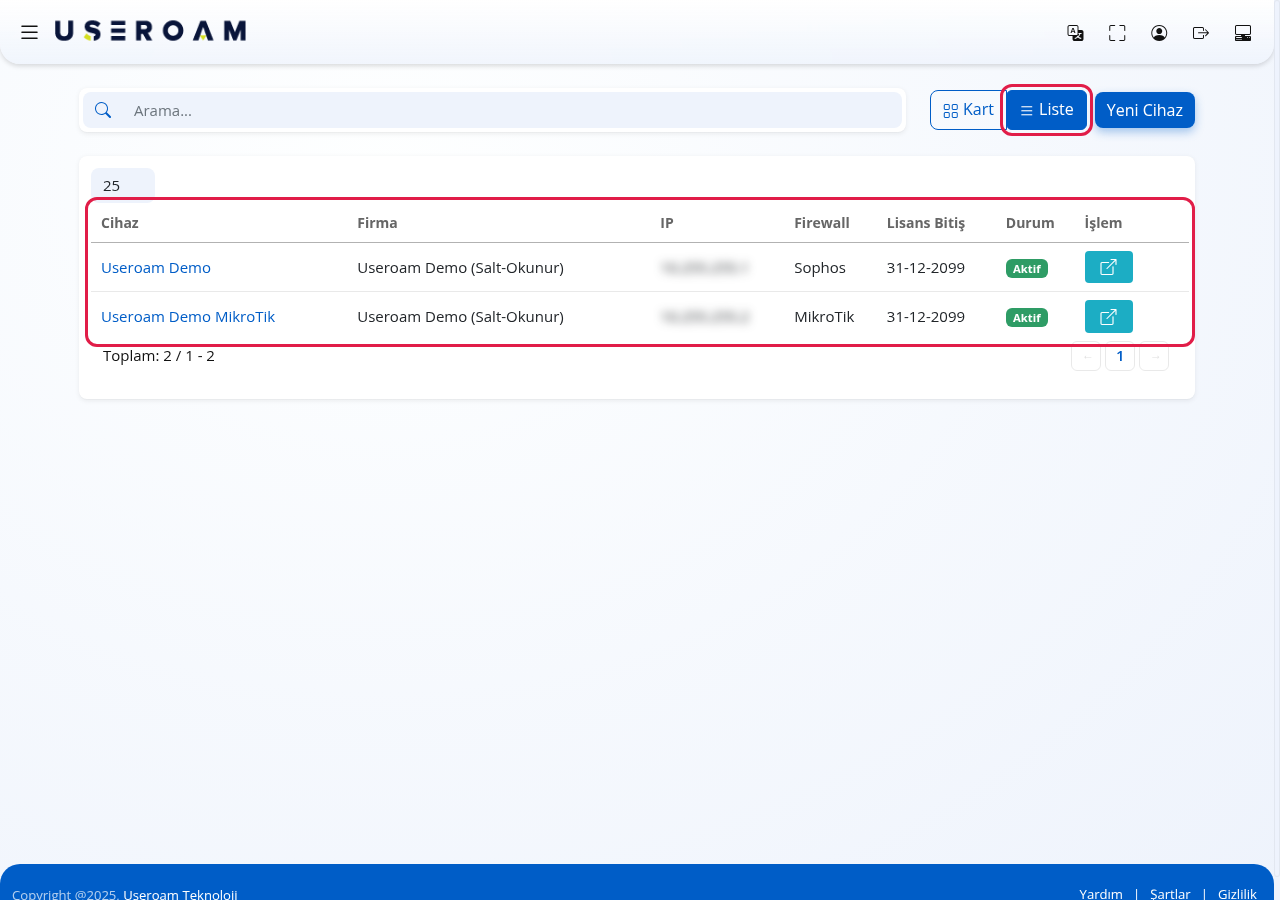The height and width of the screenshot is (900, 1280).
Task: Click the language translate icon
Action: (x=1075, y=33)
